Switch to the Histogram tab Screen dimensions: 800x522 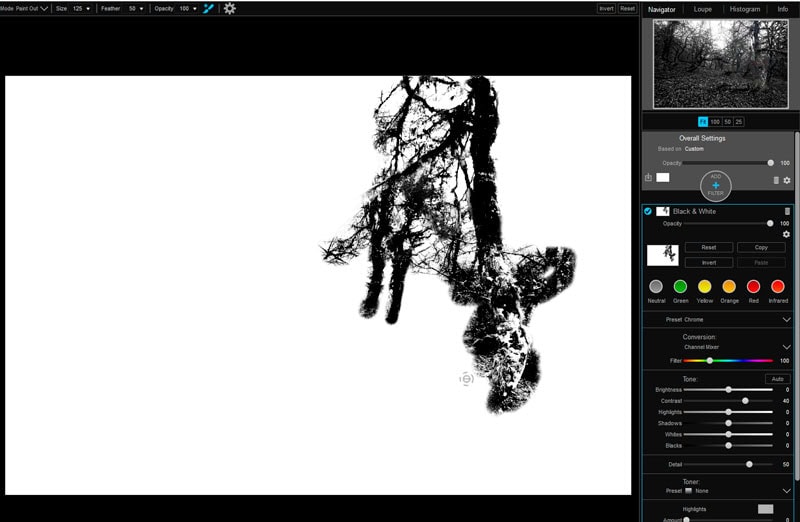tap(745, 9)
